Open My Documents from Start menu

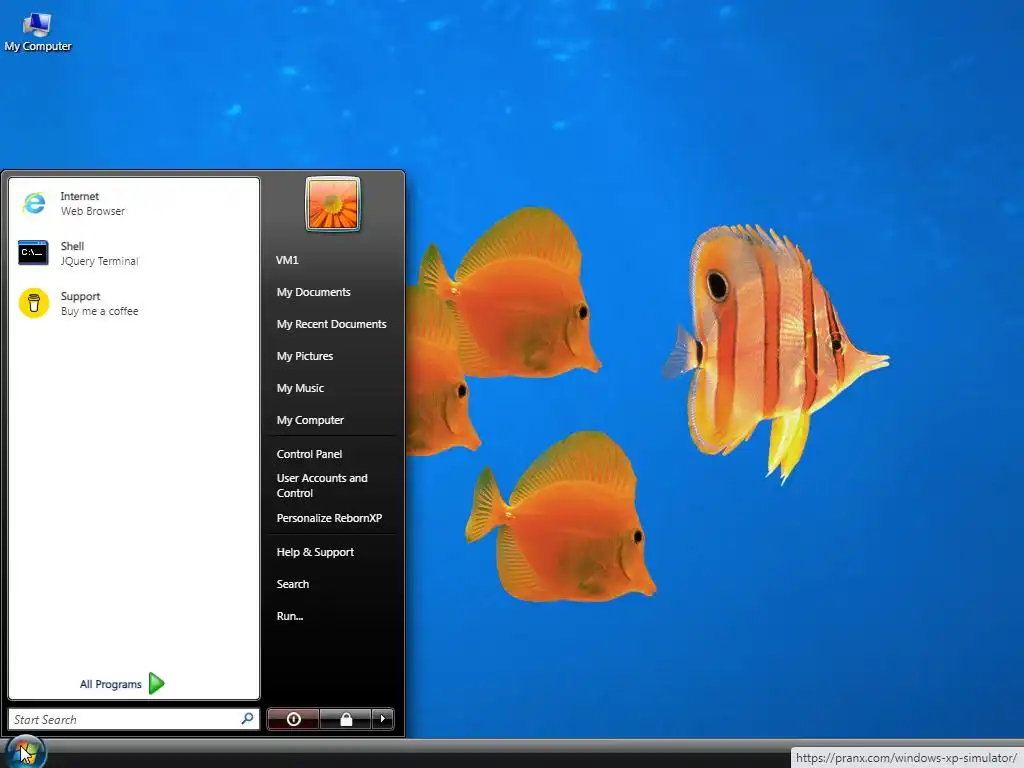pyautogui.click(x=313, y=292)
